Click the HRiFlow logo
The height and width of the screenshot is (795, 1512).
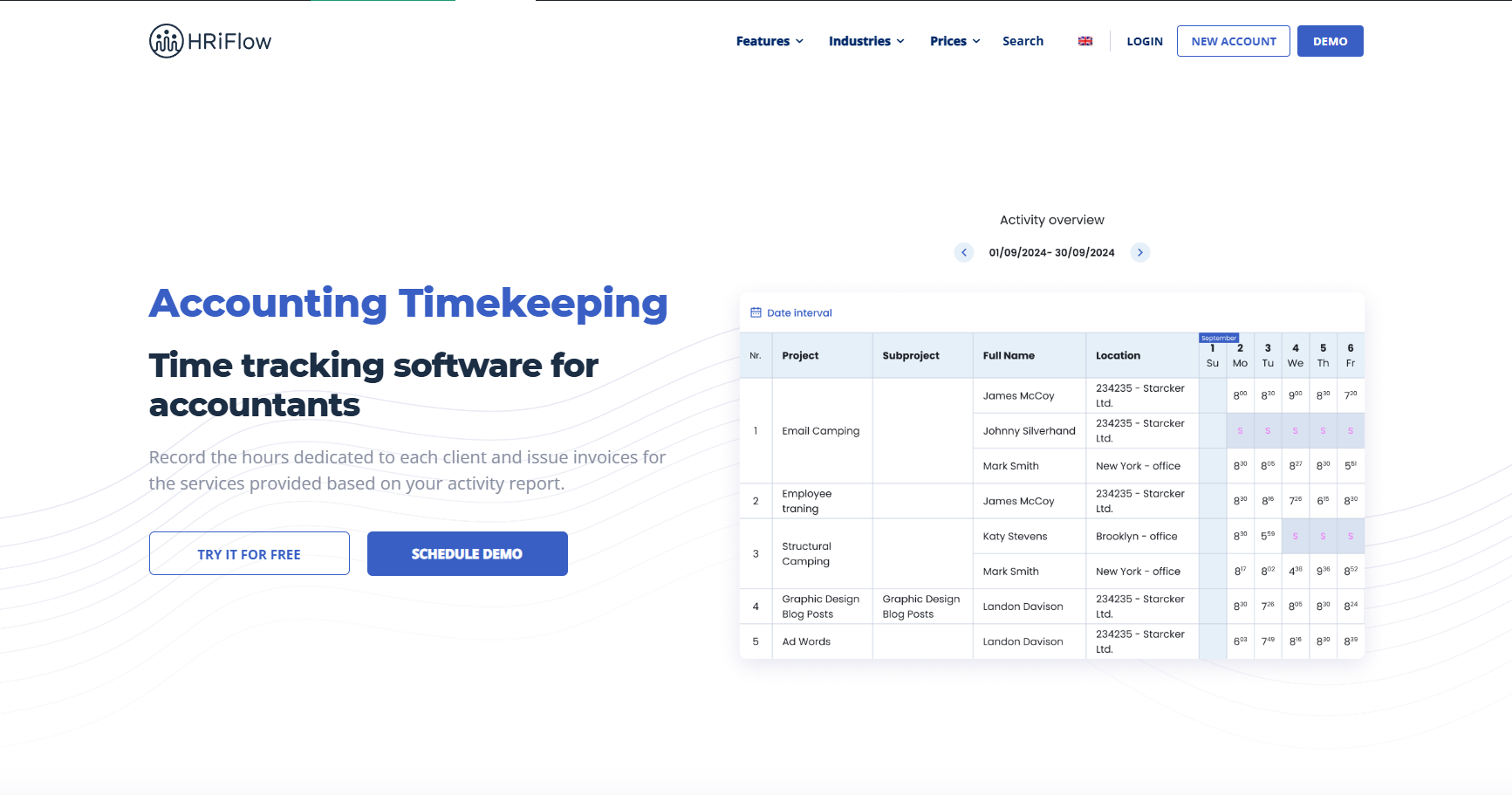tap(209, 40)
